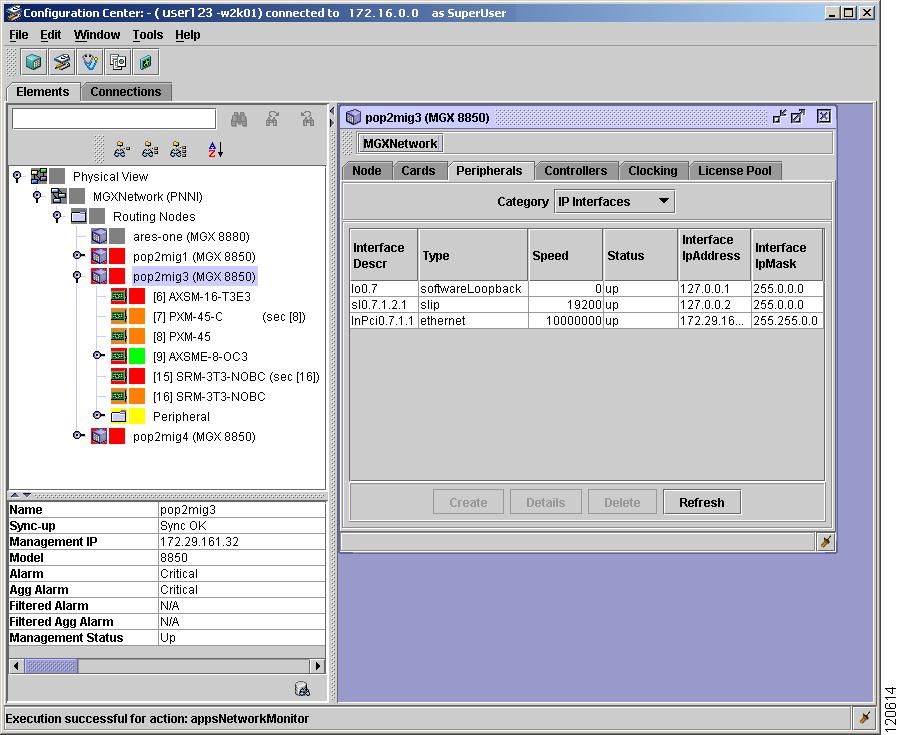Click the teal cube icon in the main toolbar

point(33,62)
